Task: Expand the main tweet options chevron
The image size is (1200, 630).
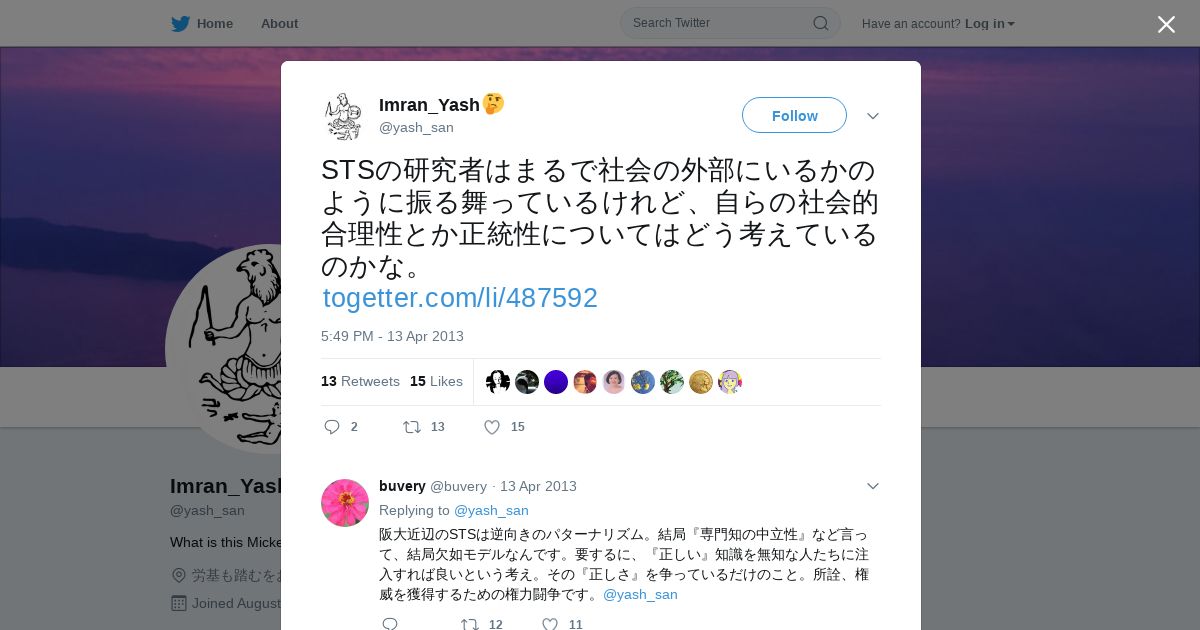Action: 872,116
